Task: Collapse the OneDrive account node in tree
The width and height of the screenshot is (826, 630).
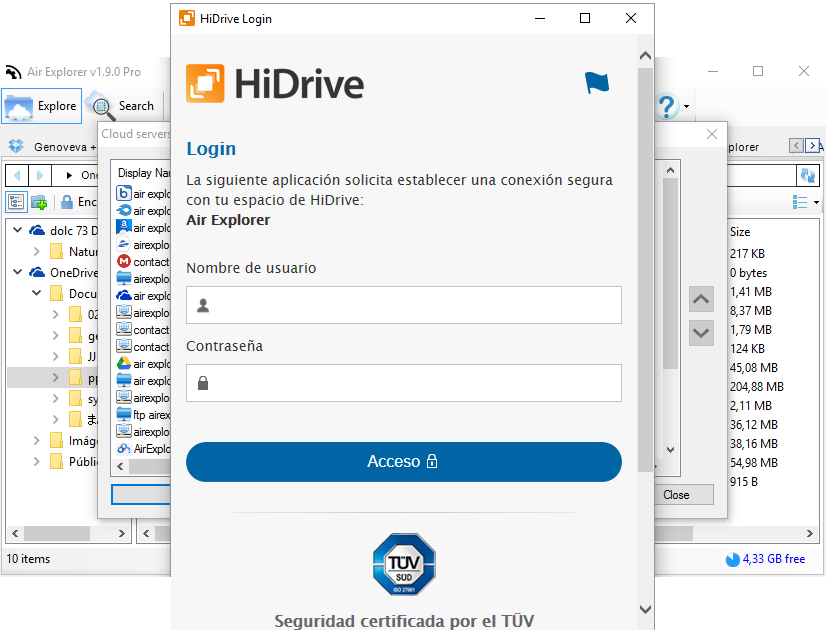Action: pos(17,272)
